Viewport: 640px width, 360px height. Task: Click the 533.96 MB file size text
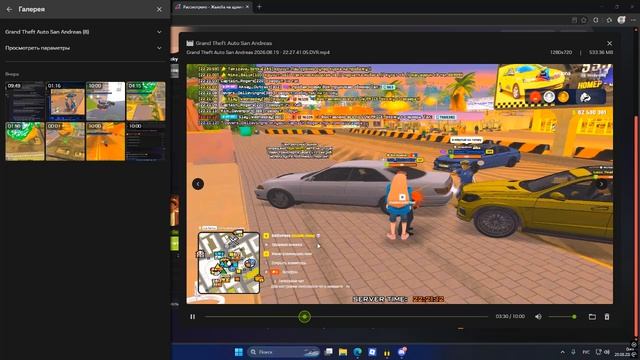pyautogui.click(x=601, y=52)
